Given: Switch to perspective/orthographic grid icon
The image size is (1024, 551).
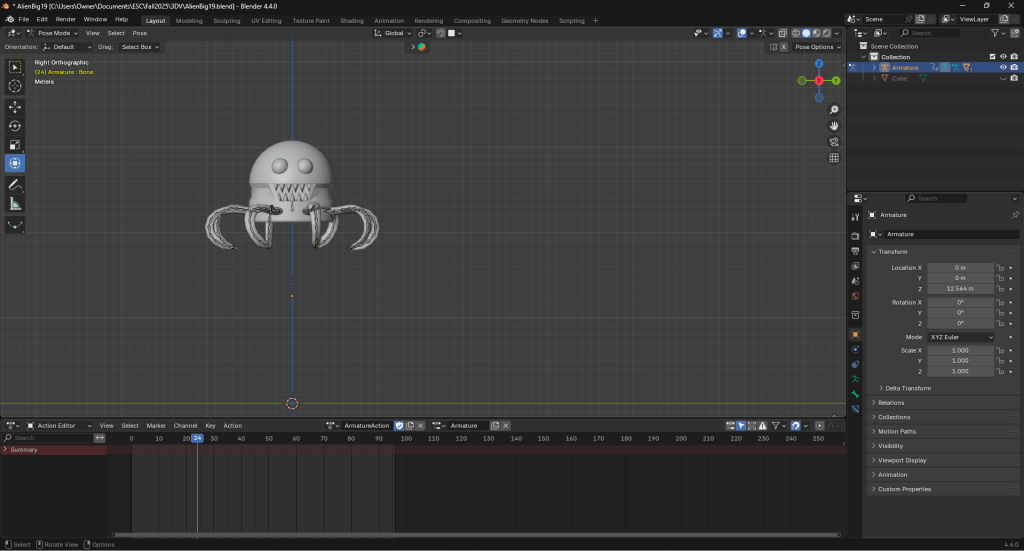Looking at the screenshot, I should [x=834, y=158].
